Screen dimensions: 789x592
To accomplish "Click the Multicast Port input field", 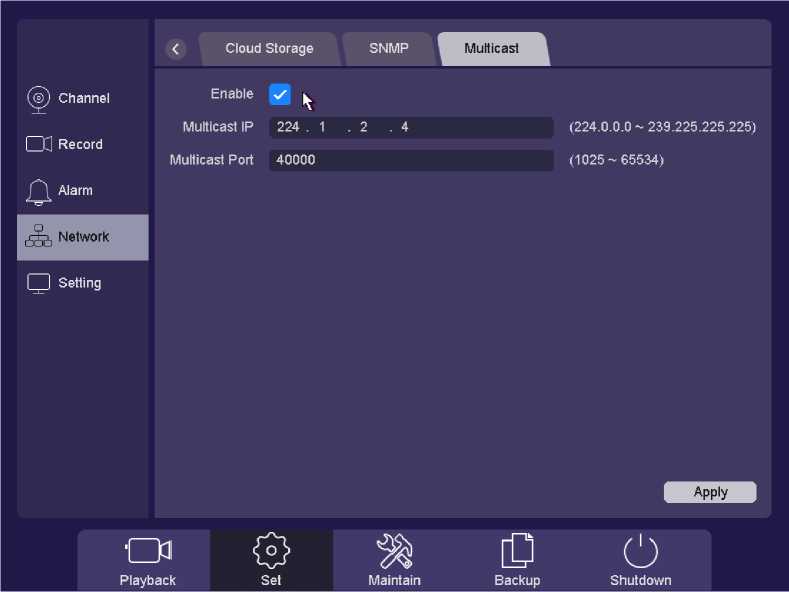I will (x=410, y=160).
